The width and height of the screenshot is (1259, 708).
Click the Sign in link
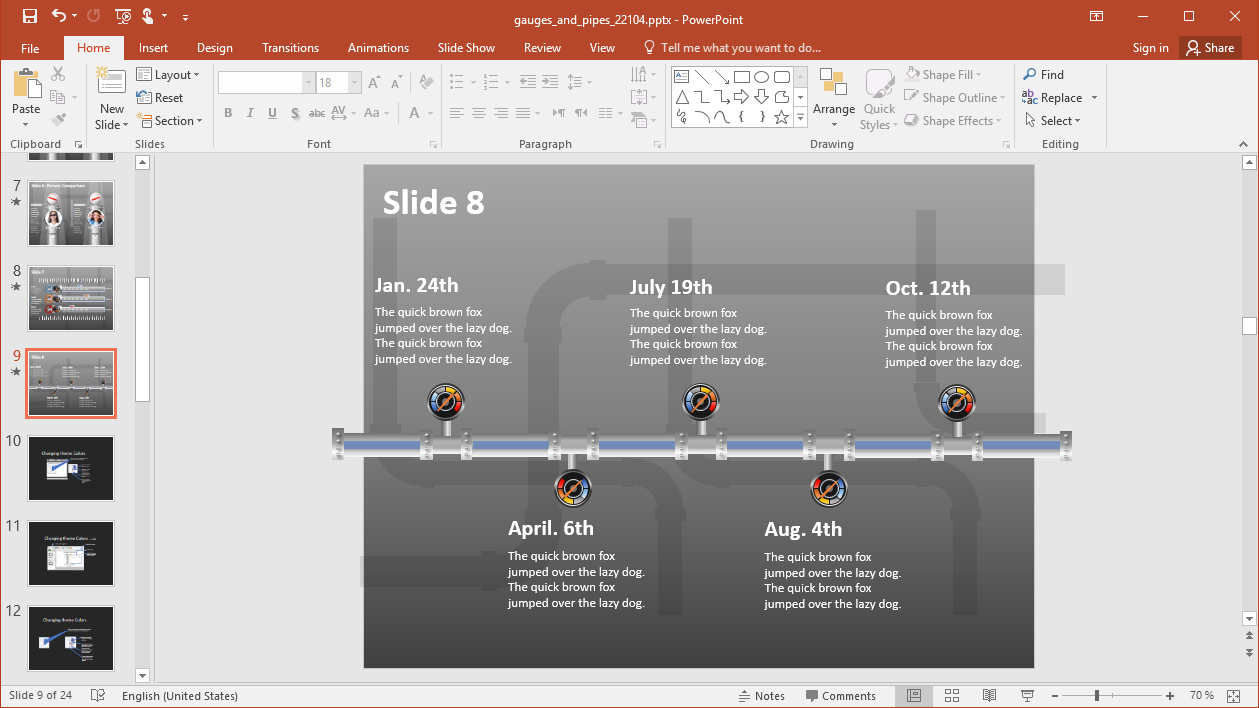click(1150, 48)
